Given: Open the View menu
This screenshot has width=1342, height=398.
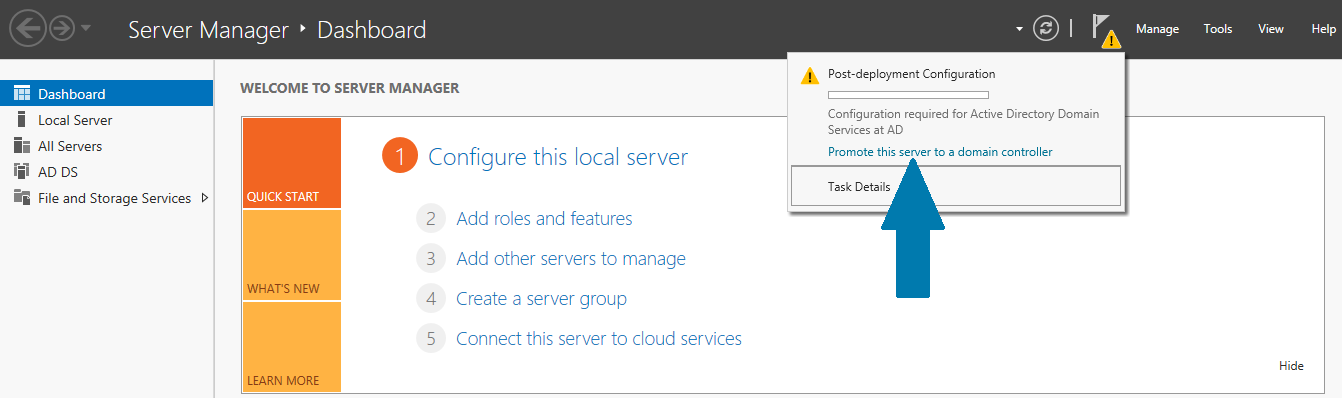Looking at the screenshot, I should pyautogui.click(x=1271, y=29).
